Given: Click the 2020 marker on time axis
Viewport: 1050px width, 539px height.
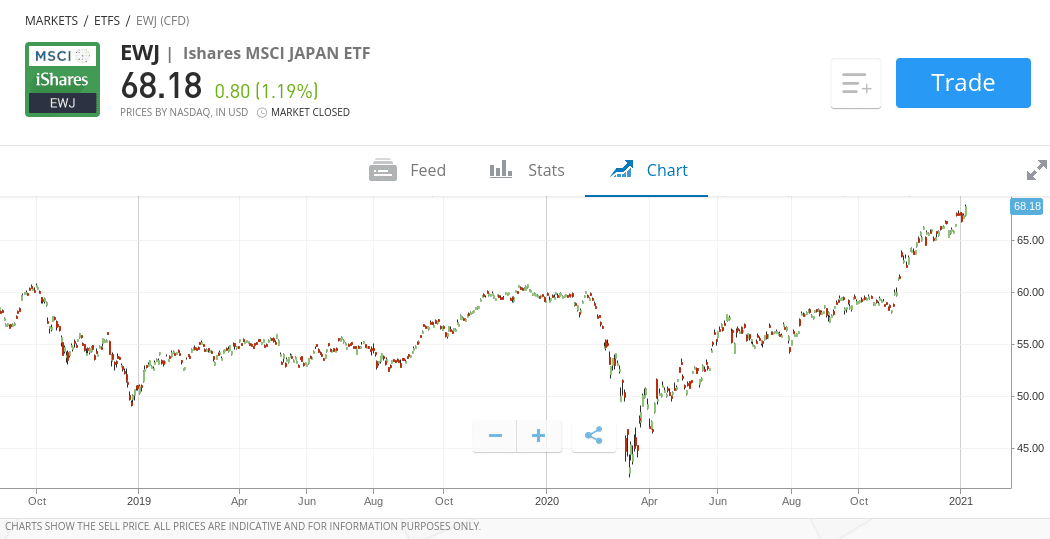Looking at the screenshot, I should click(546, 501).
